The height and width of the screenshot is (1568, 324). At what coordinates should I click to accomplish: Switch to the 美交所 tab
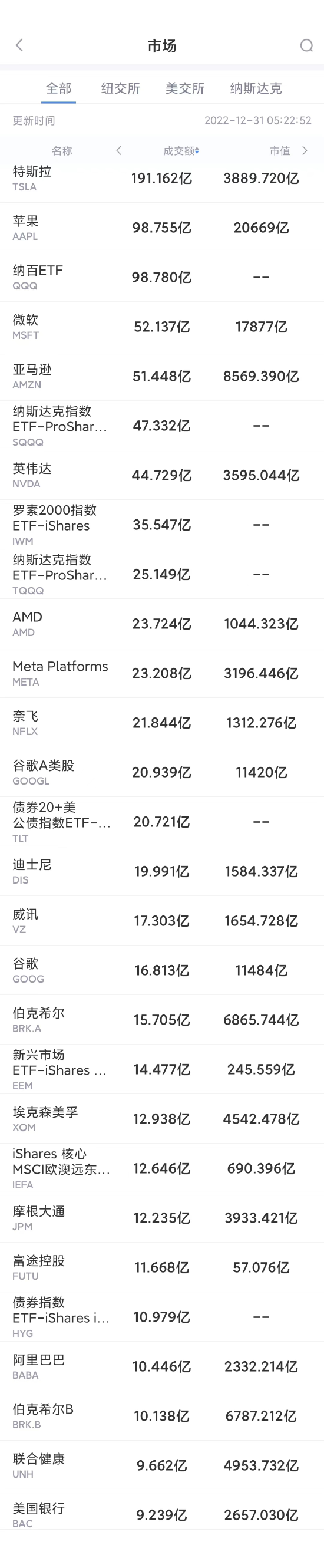(185, 88)
